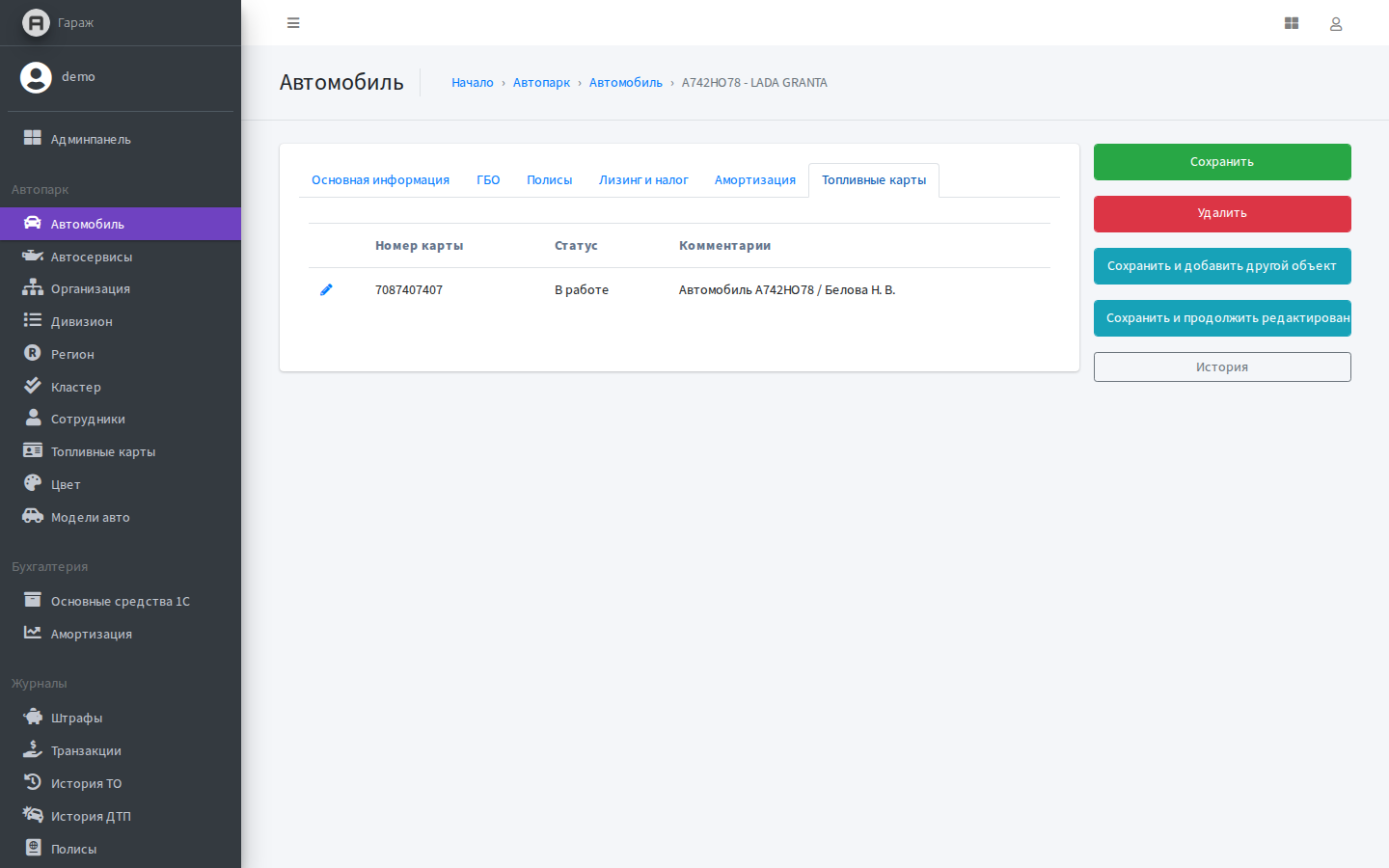Viewport: 1389px width, 868px height.
Task: Open the Лизинг и налог tab
Action: point(643,180)
